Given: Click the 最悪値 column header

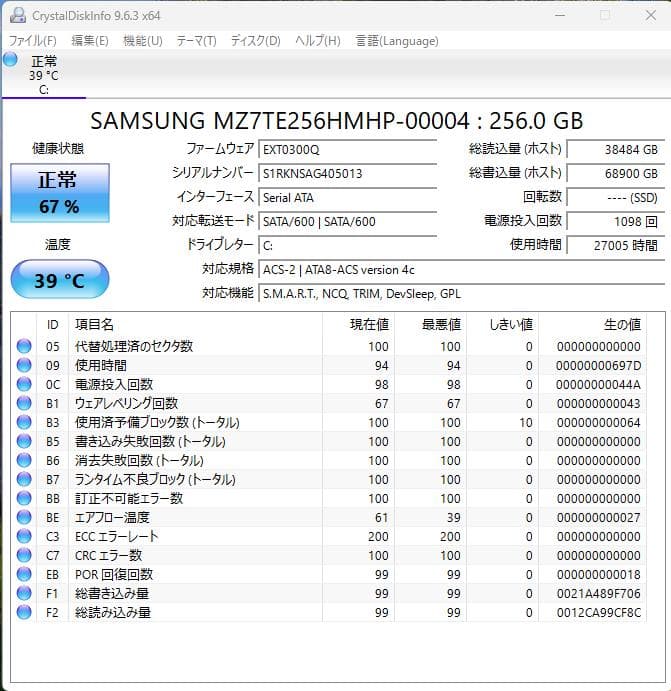Looking at the screenshot, I should point(441,325).
